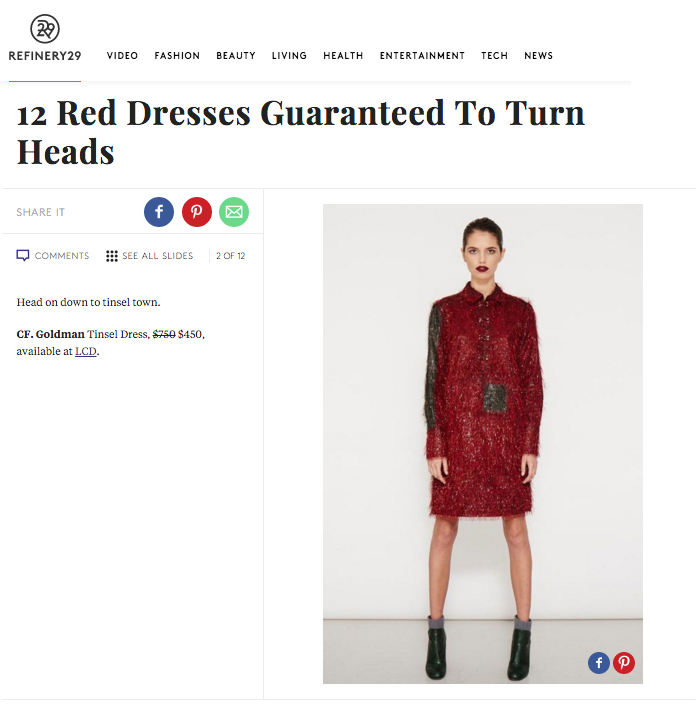
Task: Click the grid icon for all slides
Action: [112, 256]
